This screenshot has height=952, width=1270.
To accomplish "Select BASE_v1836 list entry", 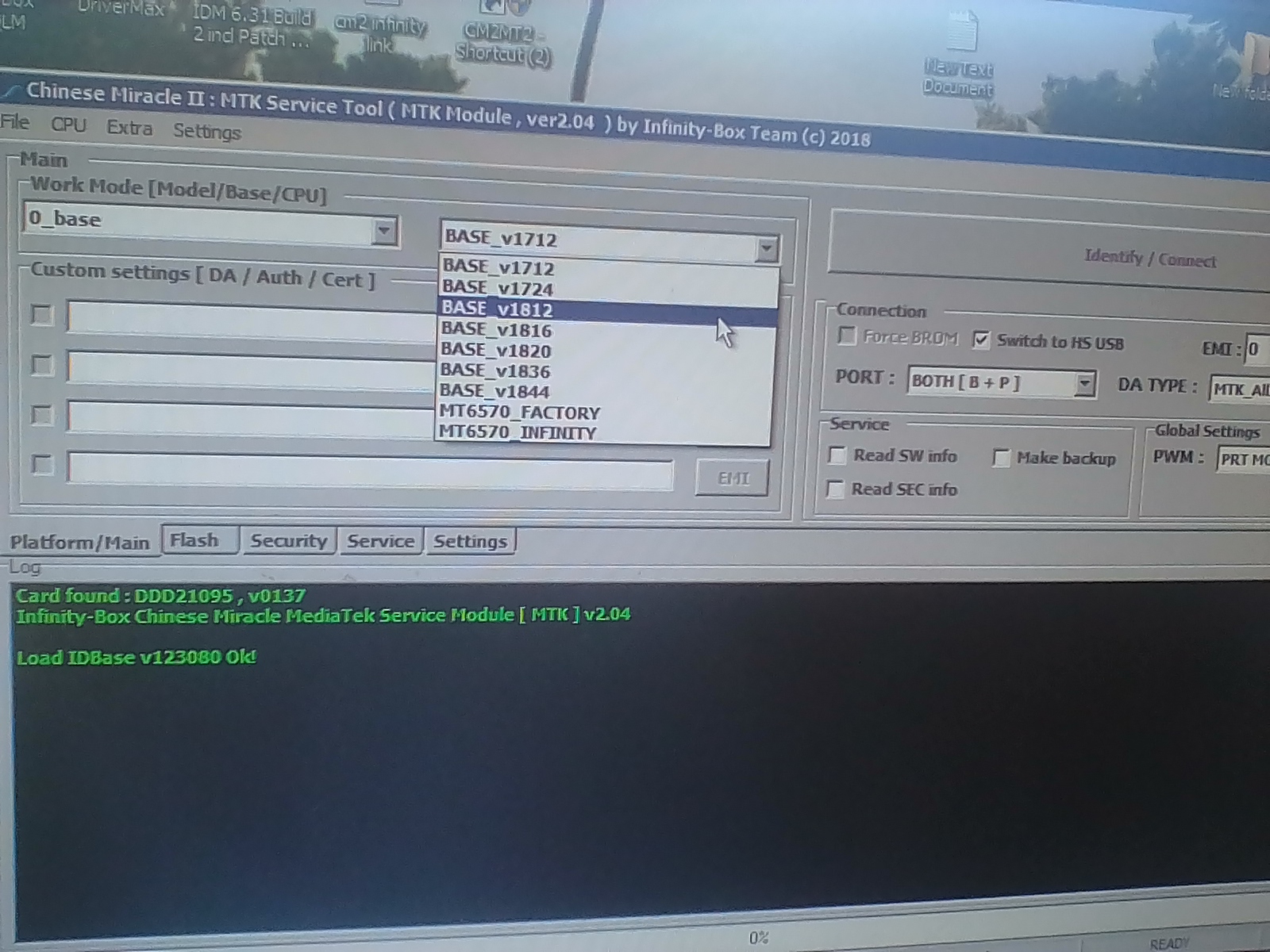I will [606, 371].
